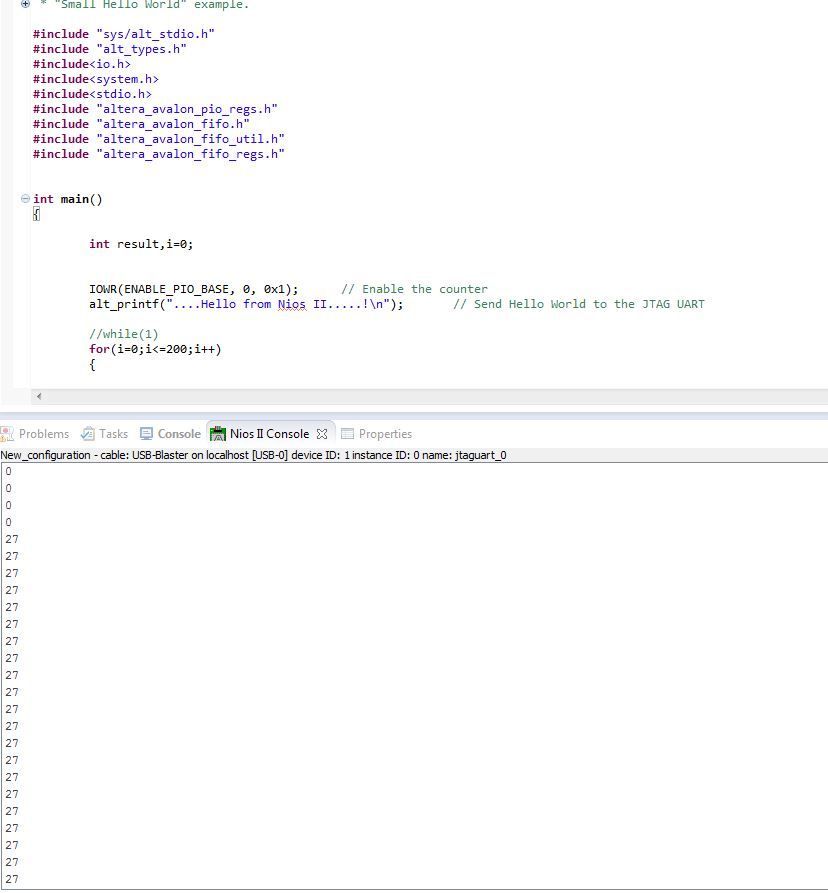This screenshot has width=828, height=893.
Task: Click the #include<io.h> line
Action: pos(81,64)
